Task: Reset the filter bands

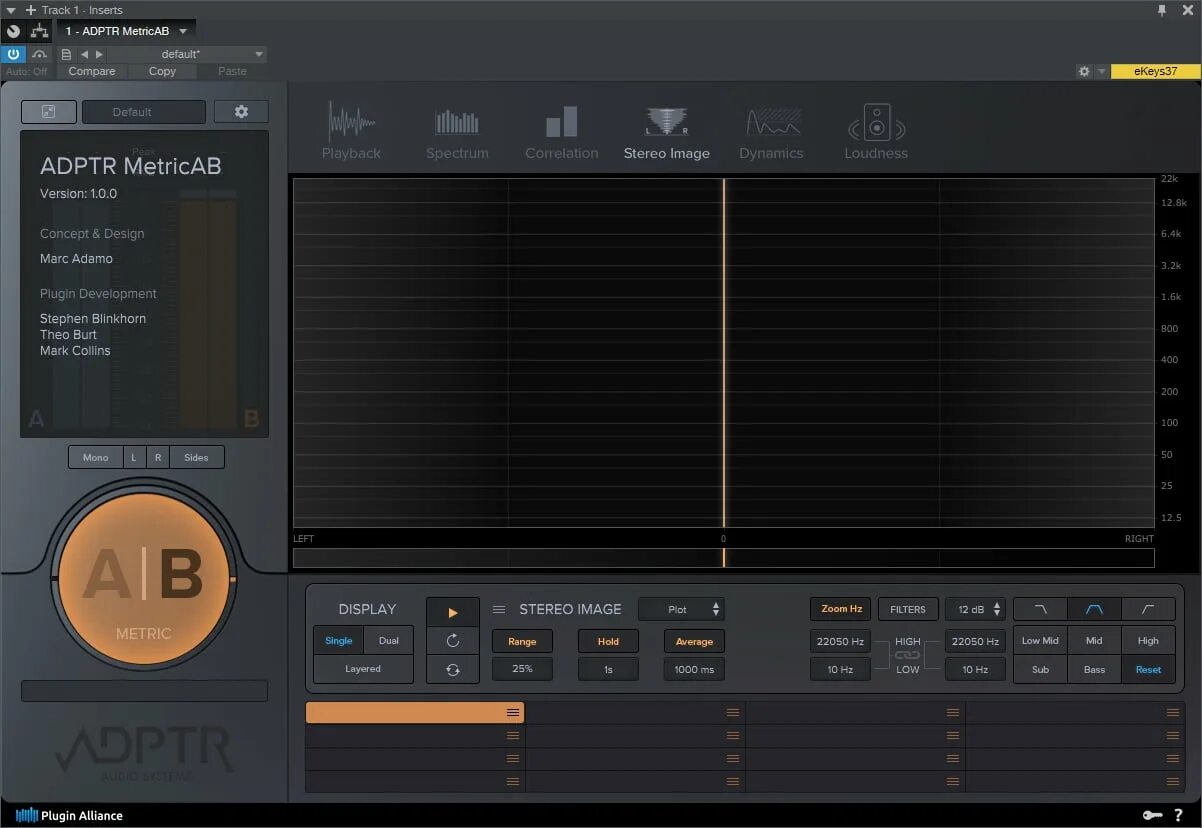Action: click(x=1148, y=669)
